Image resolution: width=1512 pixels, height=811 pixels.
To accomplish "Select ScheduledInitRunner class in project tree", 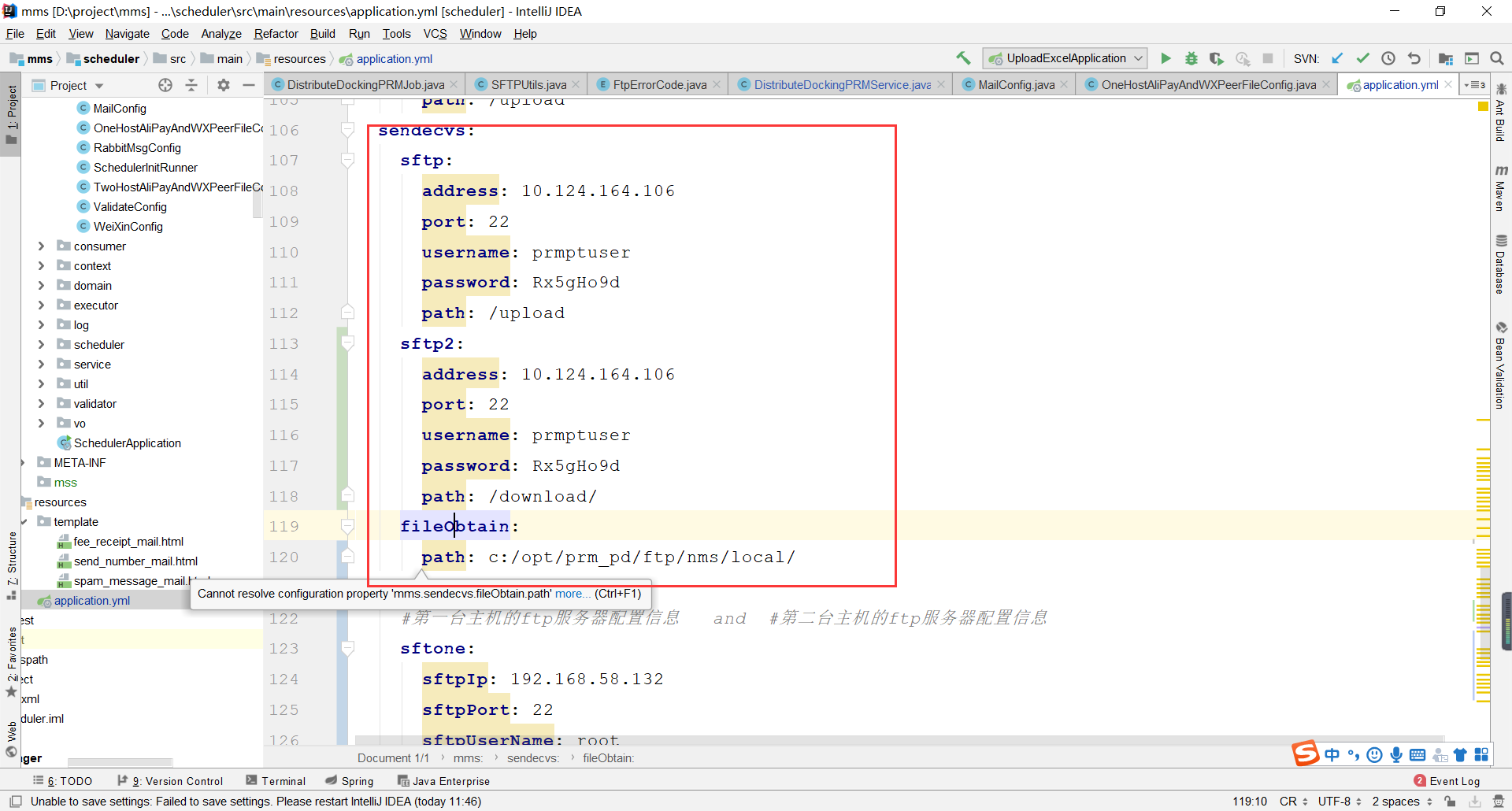I will 146,168.
